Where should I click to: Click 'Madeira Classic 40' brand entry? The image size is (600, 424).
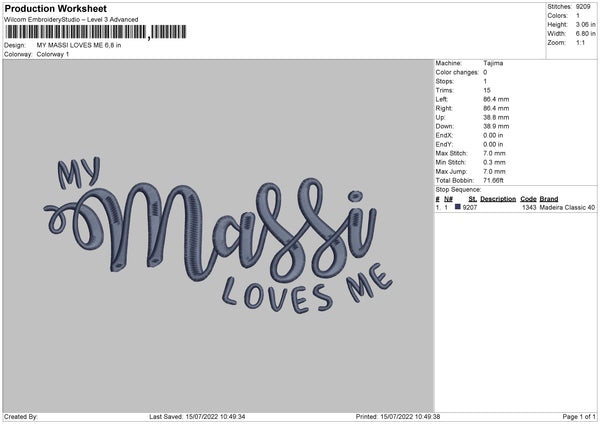coord(567,207)
